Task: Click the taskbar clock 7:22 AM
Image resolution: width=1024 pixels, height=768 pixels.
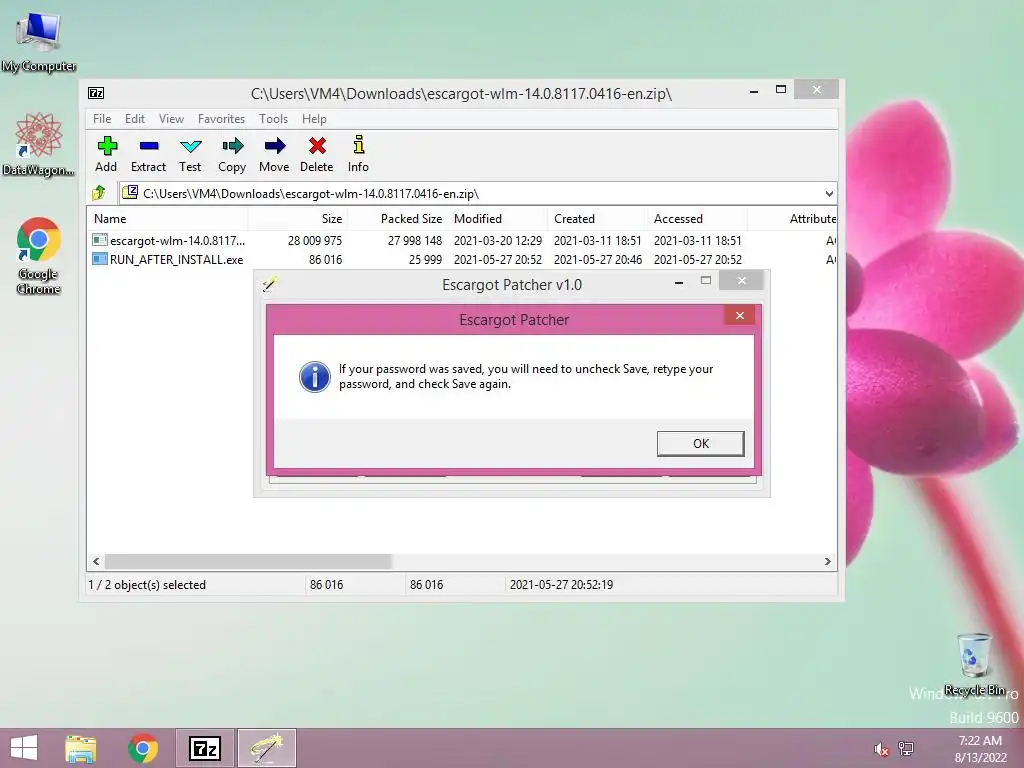Action: click(x=980, y=740)
